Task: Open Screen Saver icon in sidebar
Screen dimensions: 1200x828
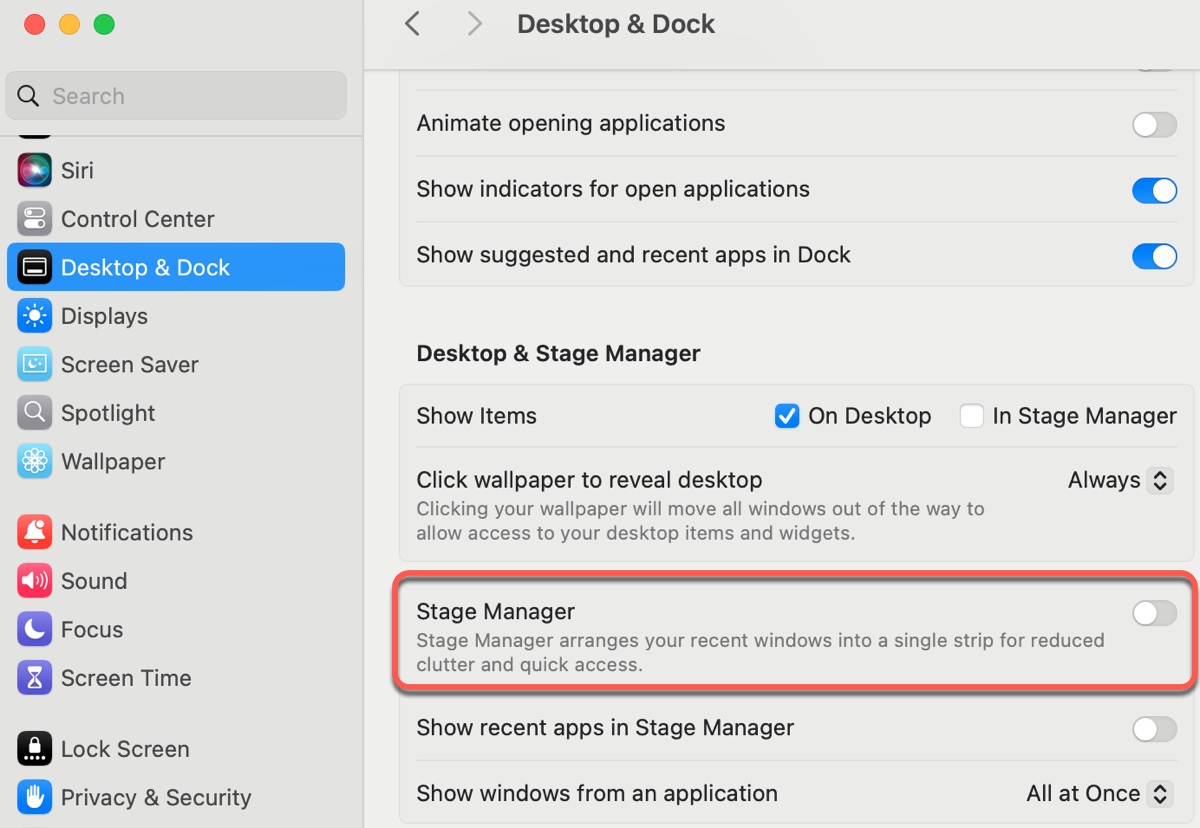Action: 34,365
